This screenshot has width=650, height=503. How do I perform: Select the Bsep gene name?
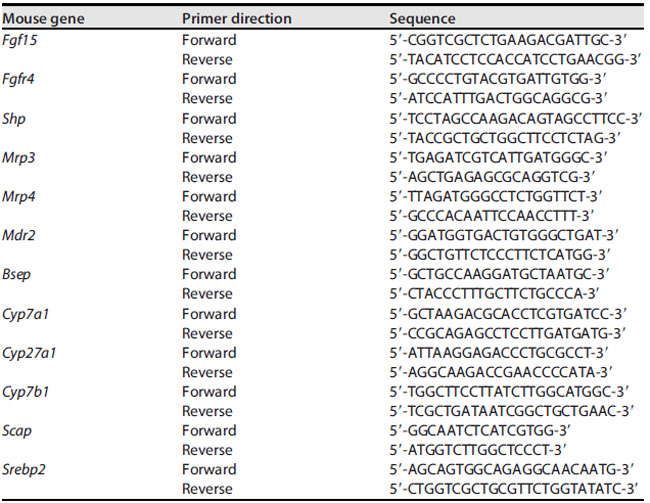[16, 275]
